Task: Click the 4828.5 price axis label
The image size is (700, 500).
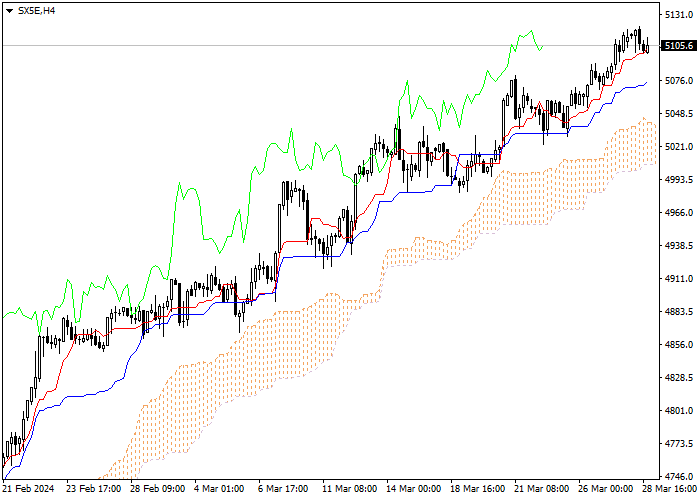Action: coord(679,378)
